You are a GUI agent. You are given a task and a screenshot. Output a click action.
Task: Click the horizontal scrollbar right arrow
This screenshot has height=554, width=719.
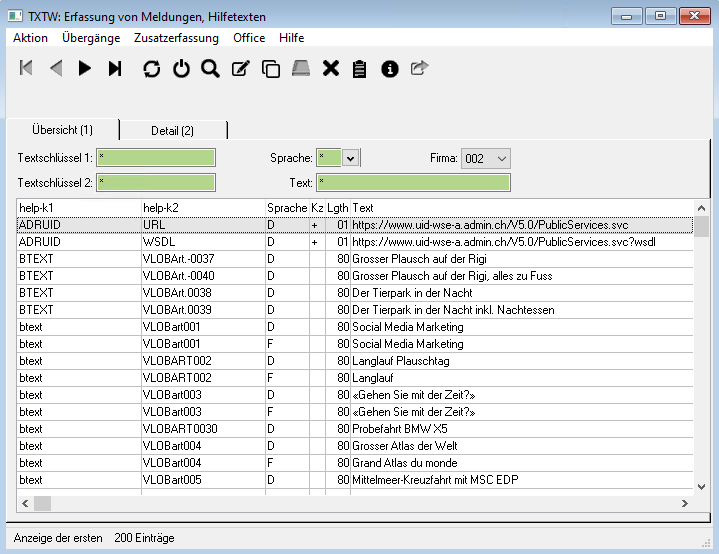[685, 504]
